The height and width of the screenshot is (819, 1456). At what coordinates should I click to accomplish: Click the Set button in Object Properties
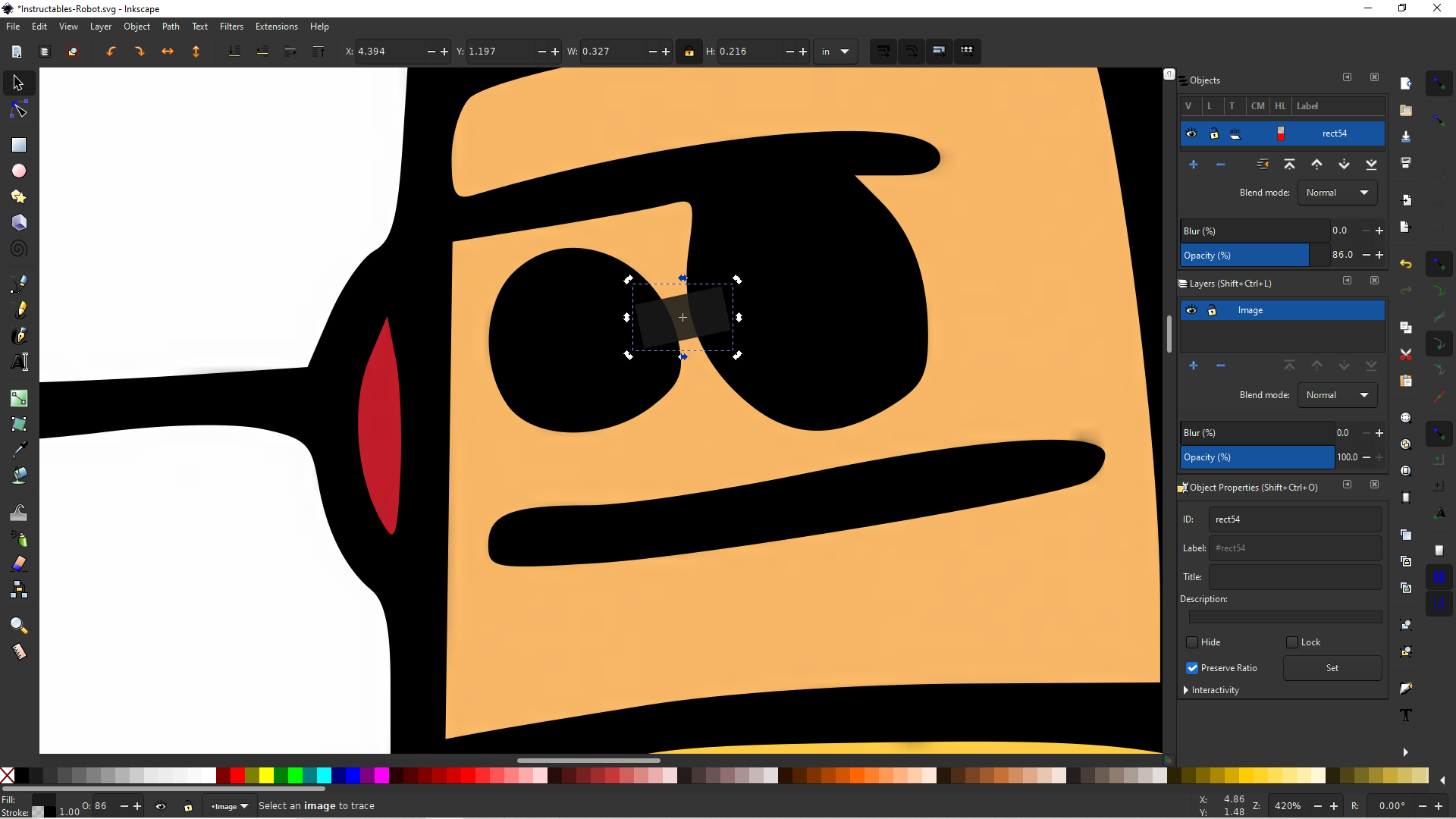[1332, 668]
